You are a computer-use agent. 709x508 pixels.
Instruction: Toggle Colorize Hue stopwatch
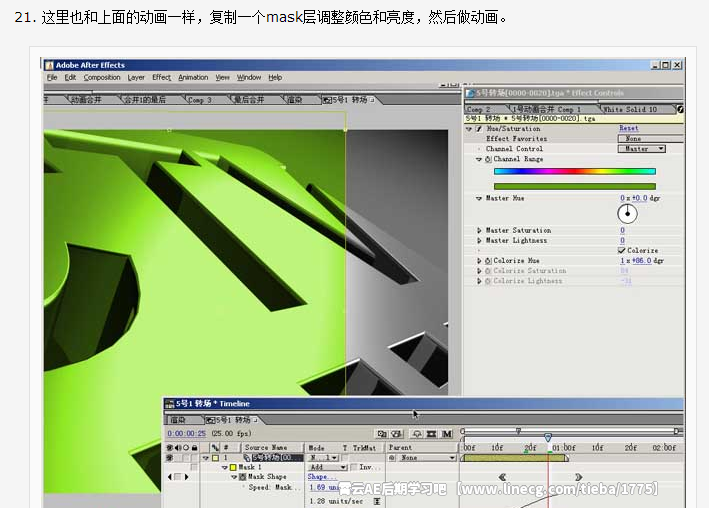[x=488, y=261]
